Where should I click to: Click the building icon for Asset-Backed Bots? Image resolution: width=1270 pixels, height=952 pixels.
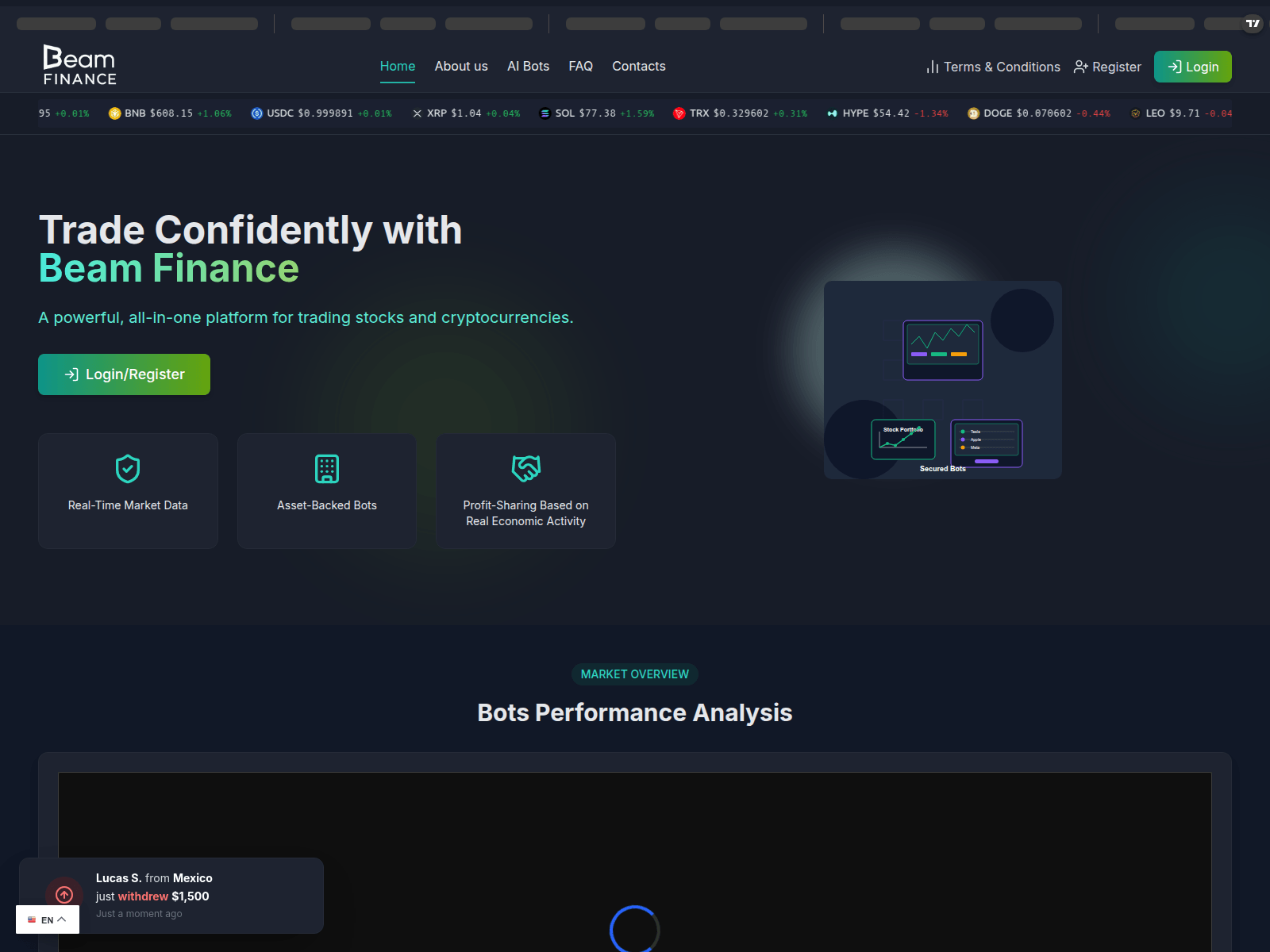327,469
